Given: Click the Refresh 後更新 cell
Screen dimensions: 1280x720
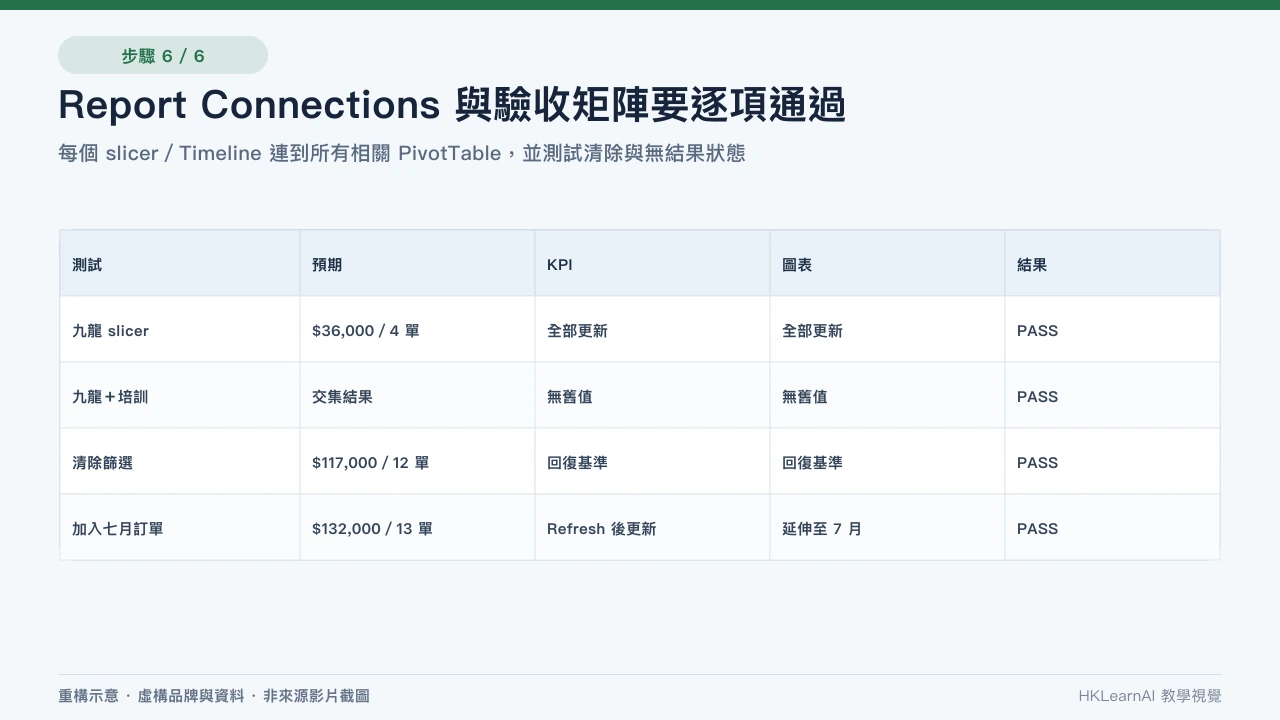Looking at the screenshot, I should [x=652, y=528].
